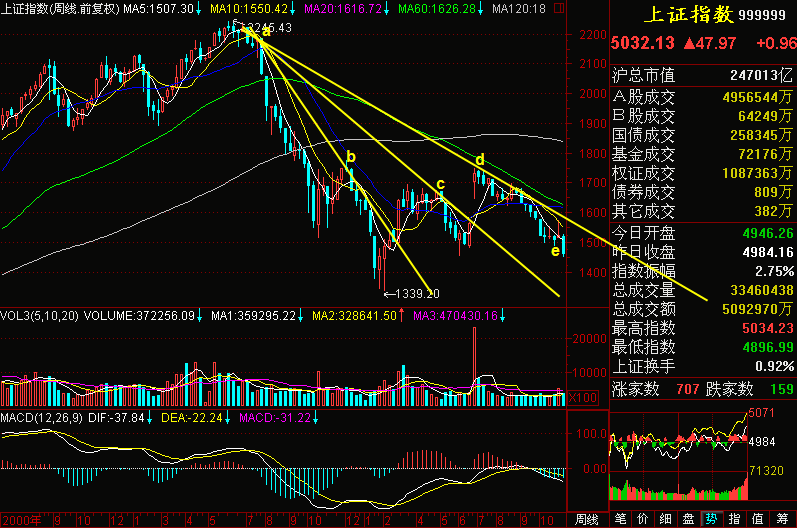
Task: Click the high price marker 2245.43
Action: [269, 28]
